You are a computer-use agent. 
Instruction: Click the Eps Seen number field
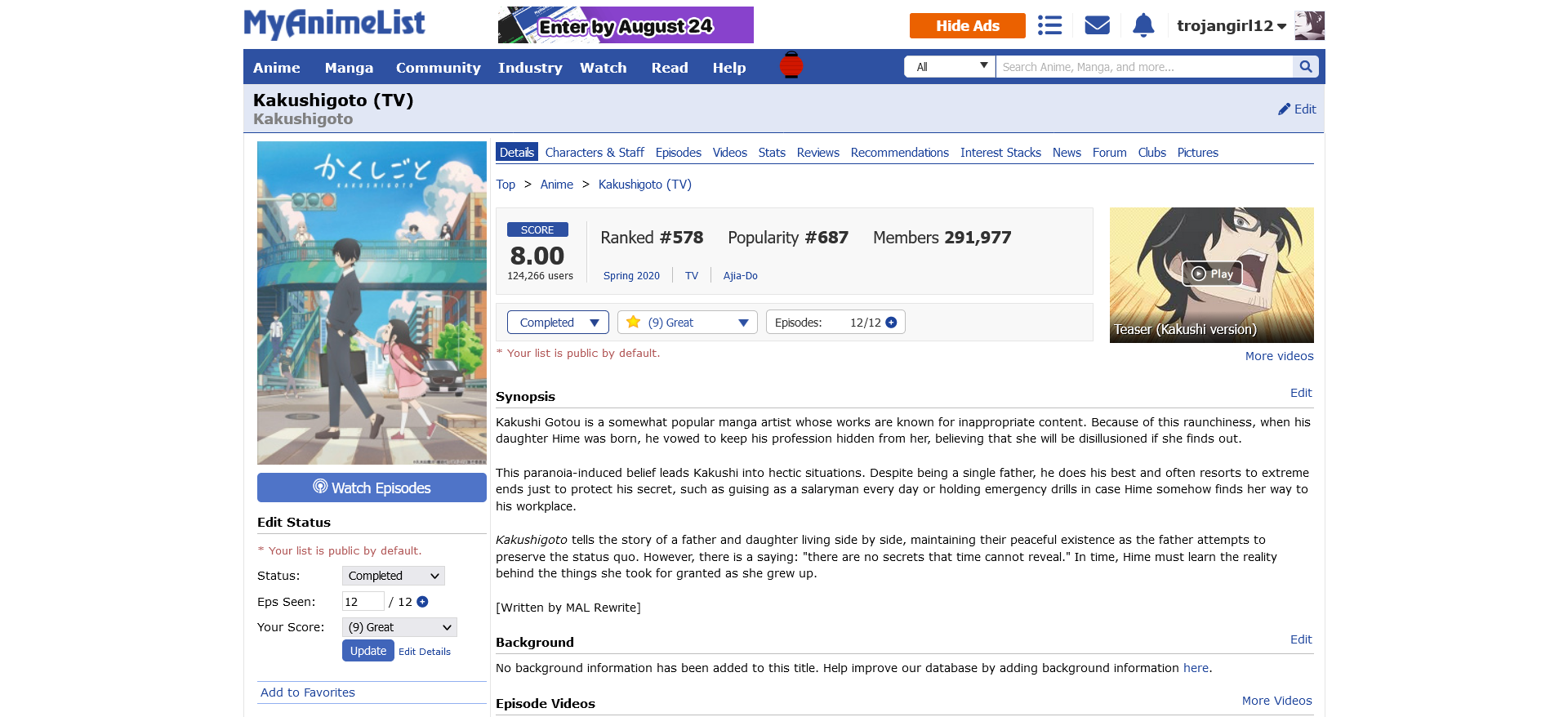pyautogui.click(x=363, y=602)
